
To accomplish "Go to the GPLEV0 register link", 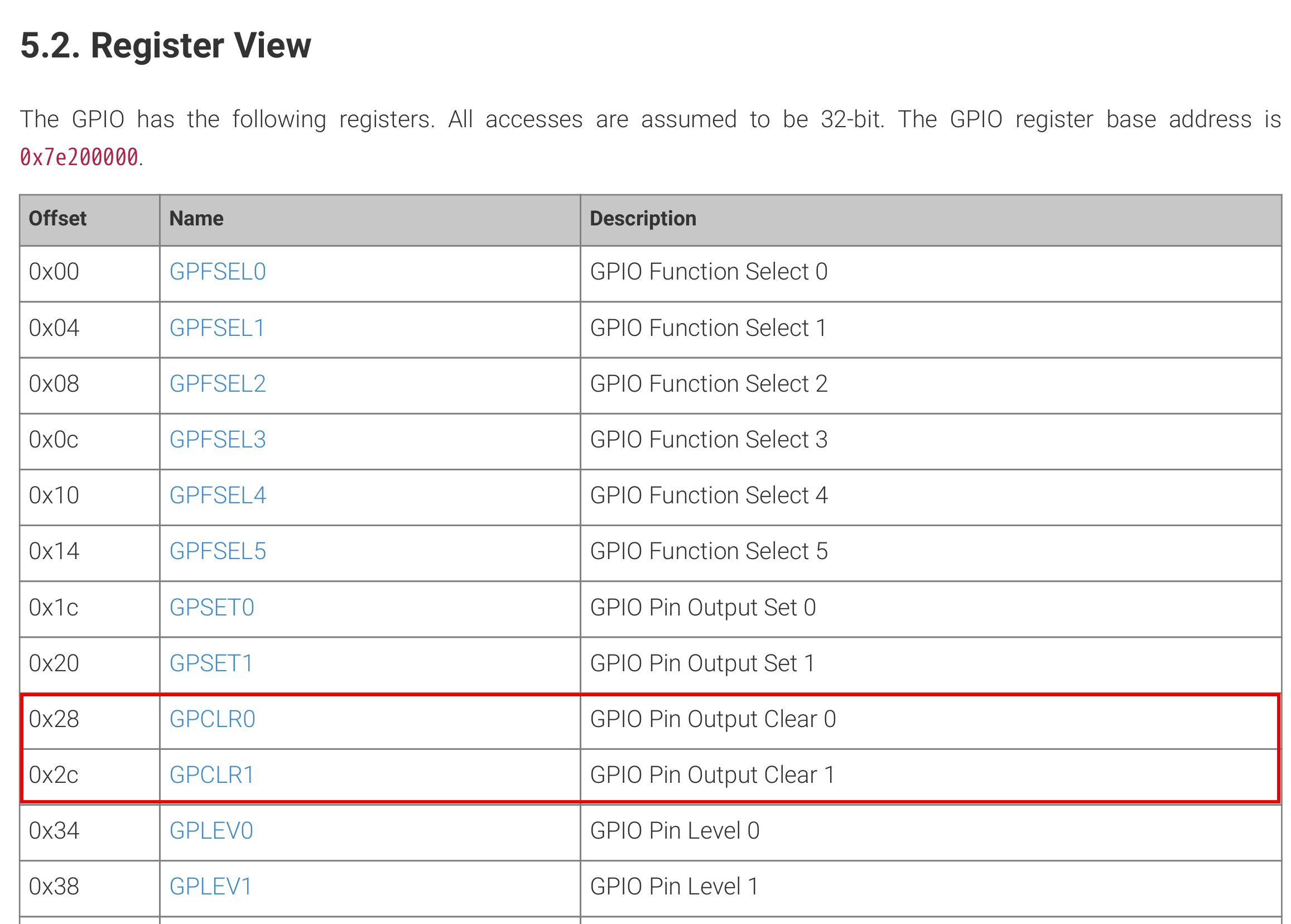I will point(211,831).
